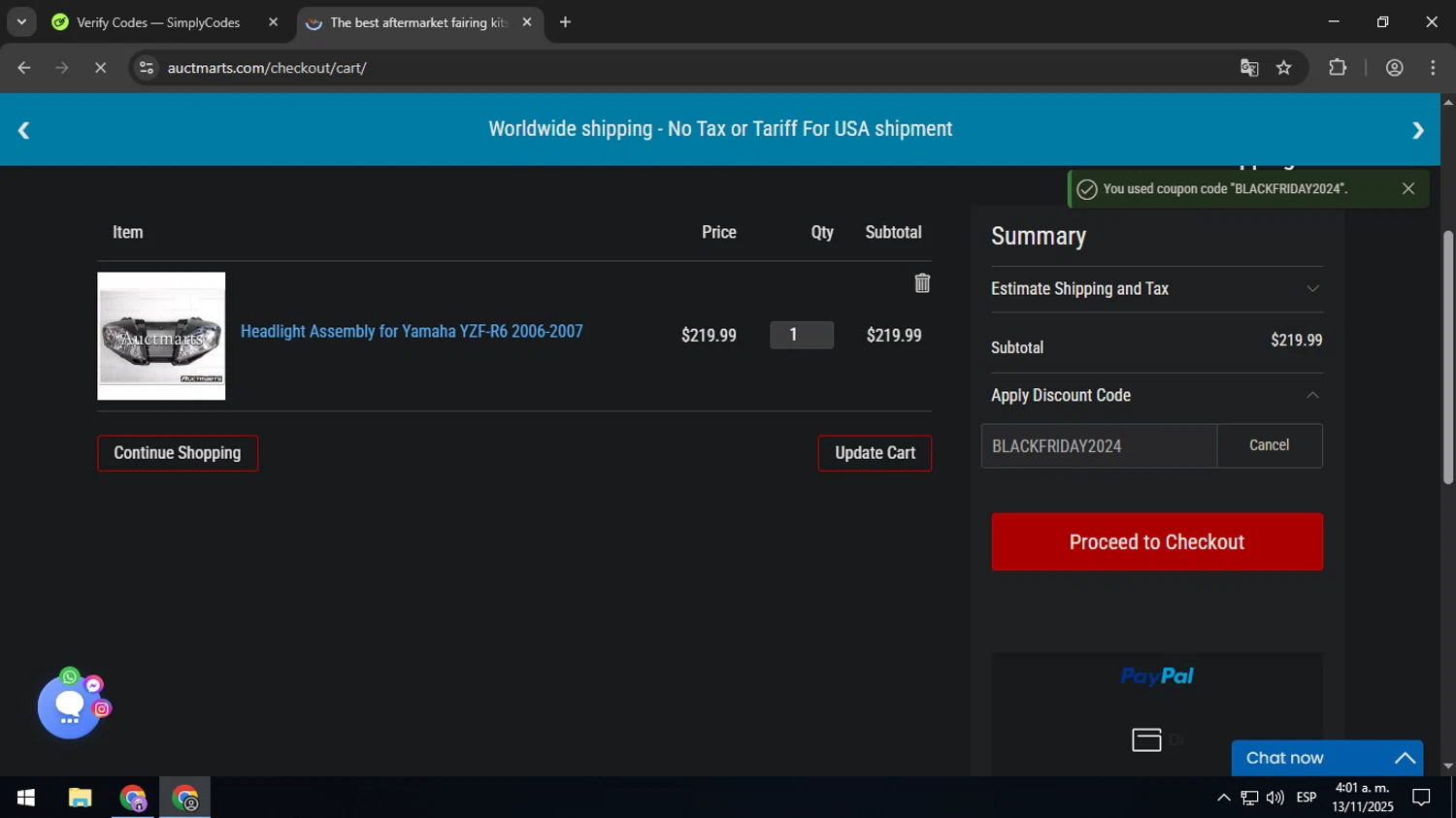Select the item Price value $219.99
This screenshot has width=1456, height=818.
(x=709, y=336)
